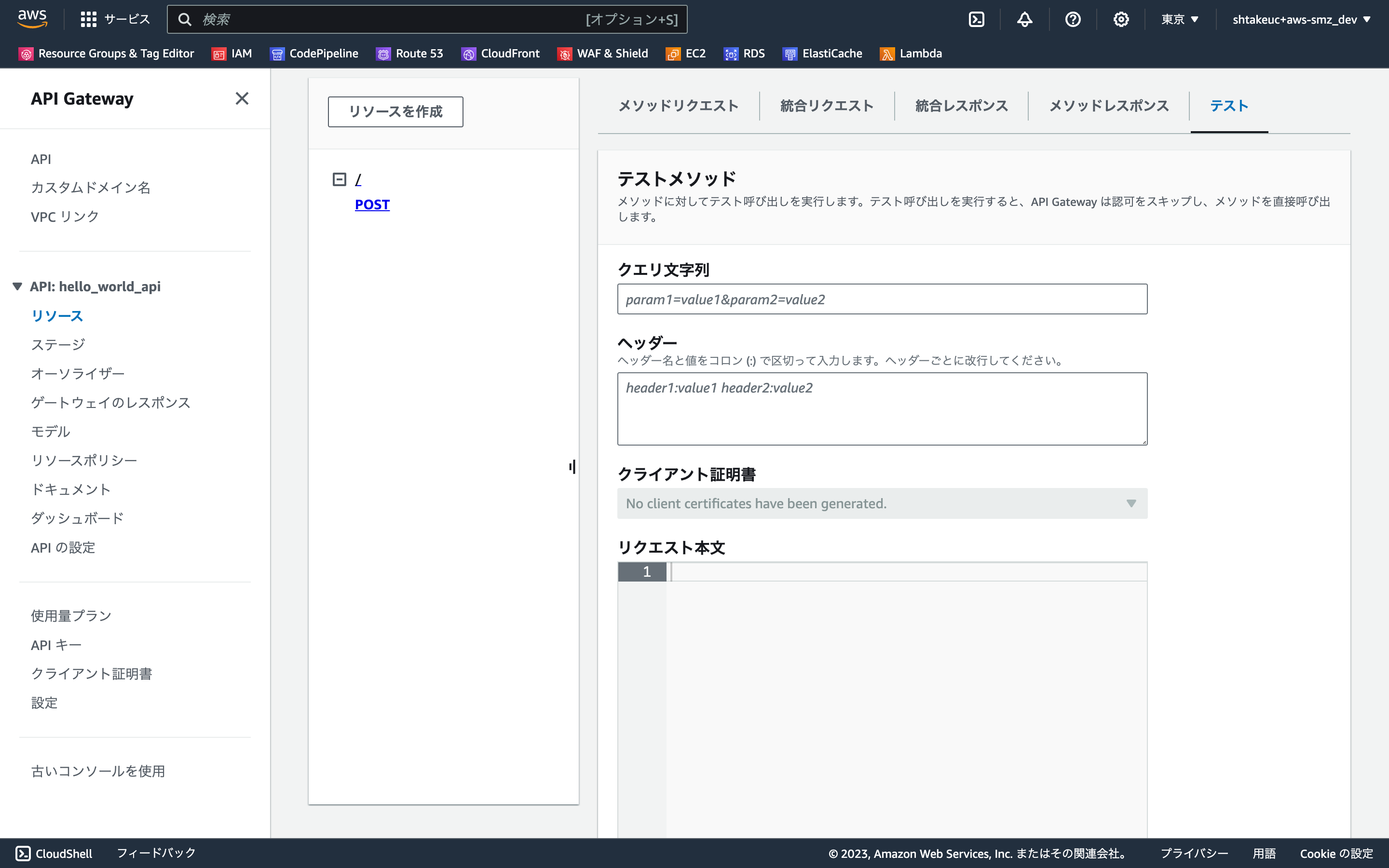Click the search magnifier icon

pos(184,19)
